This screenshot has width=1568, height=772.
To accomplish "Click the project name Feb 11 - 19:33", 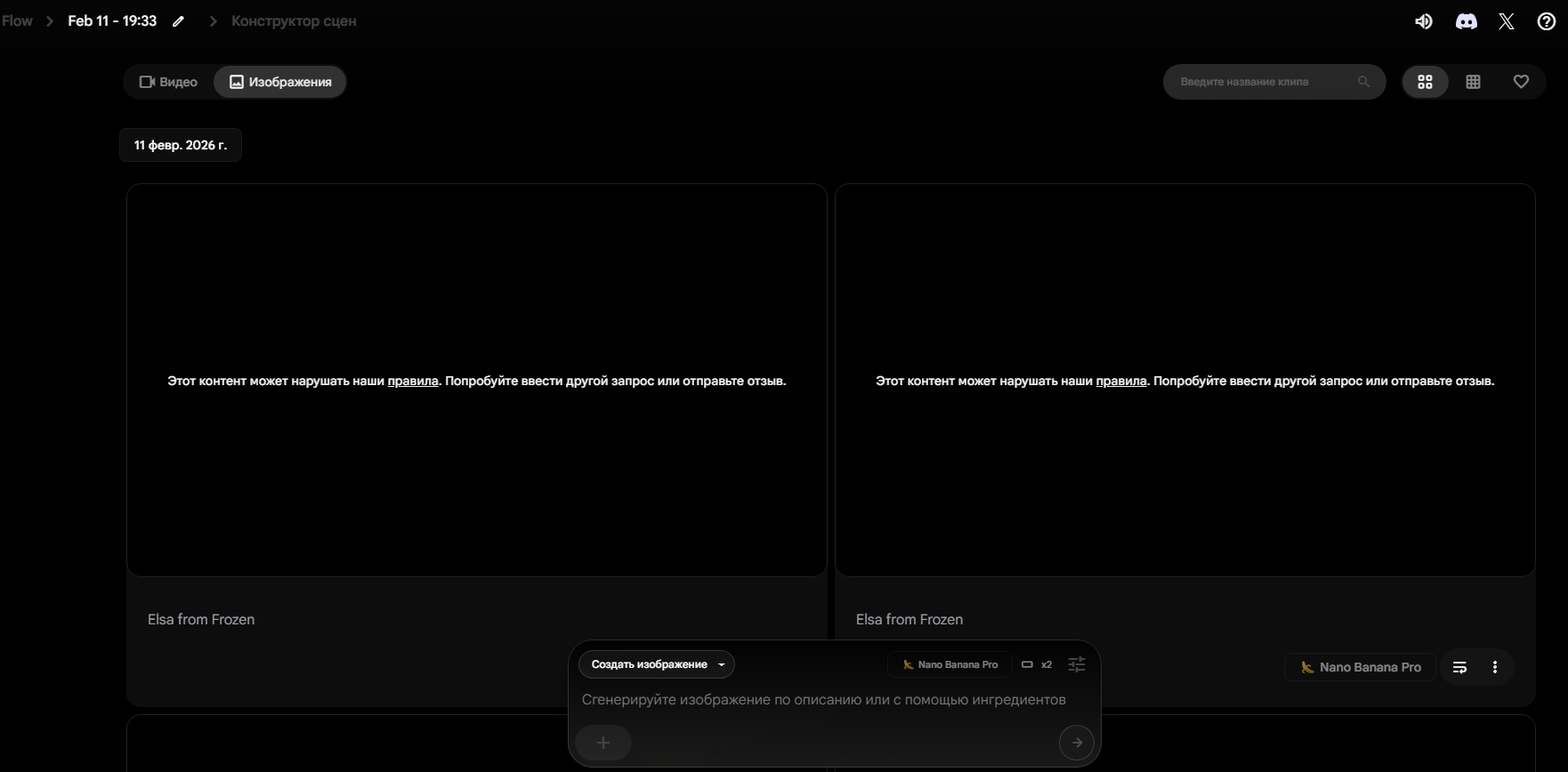I will point(112,21).
